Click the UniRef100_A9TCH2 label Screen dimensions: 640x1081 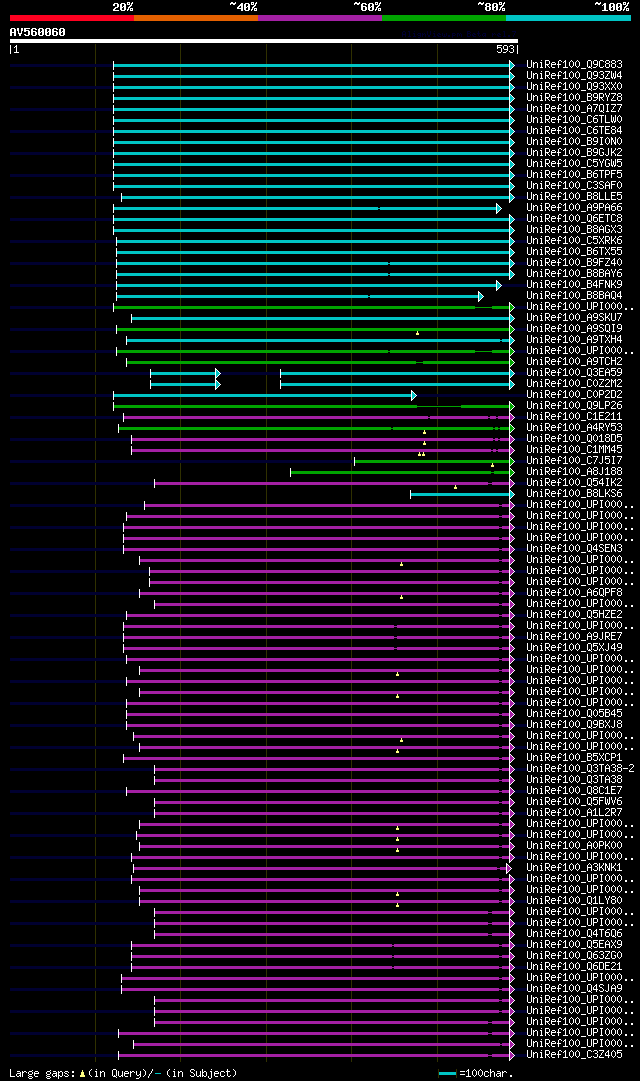[x=574, y=363]
